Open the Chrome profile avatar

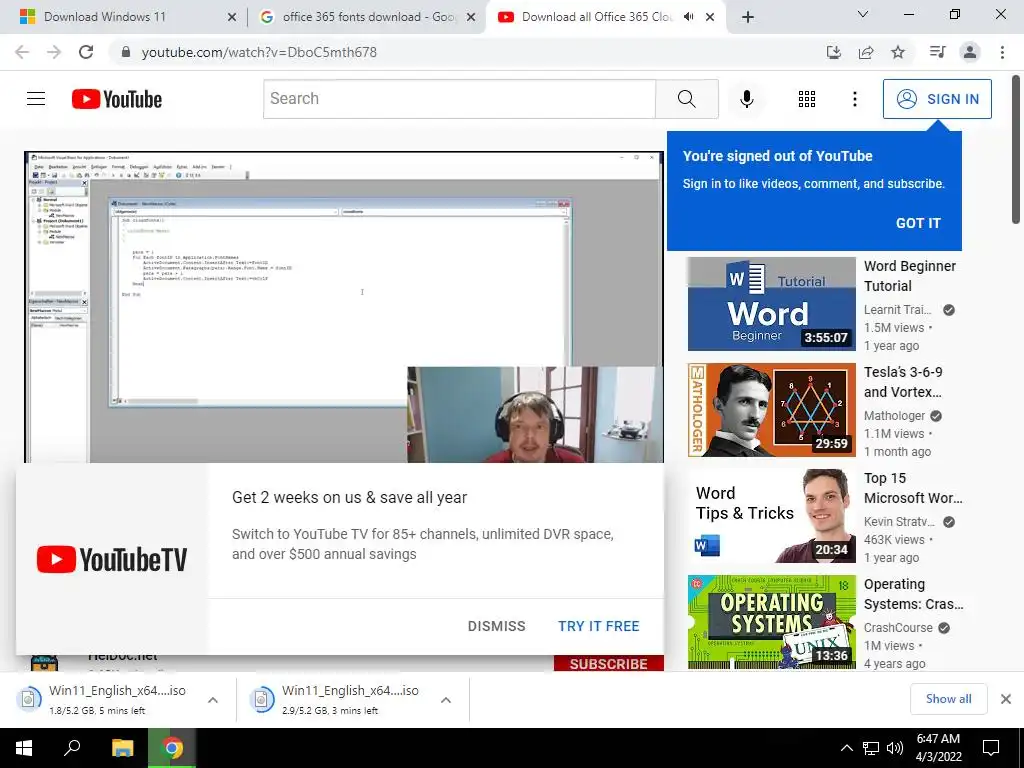tap(970, 52)
